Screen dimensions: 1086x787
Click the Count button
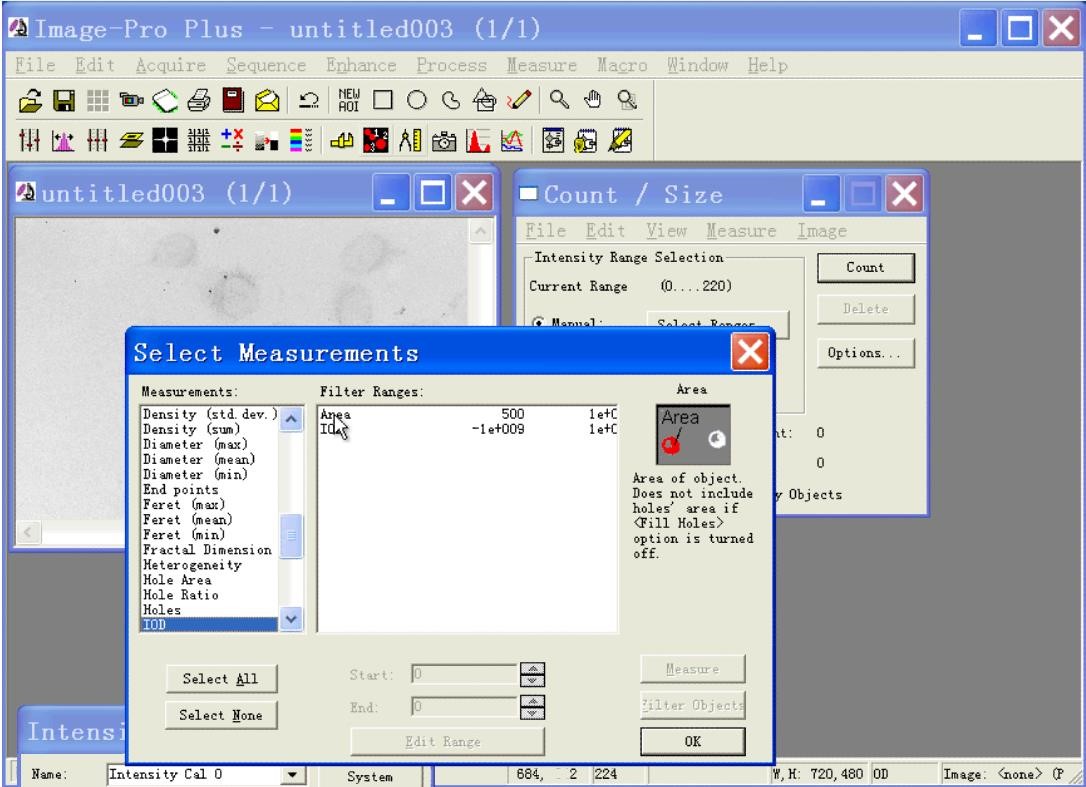pyautogui.click(x=866, y=267)
